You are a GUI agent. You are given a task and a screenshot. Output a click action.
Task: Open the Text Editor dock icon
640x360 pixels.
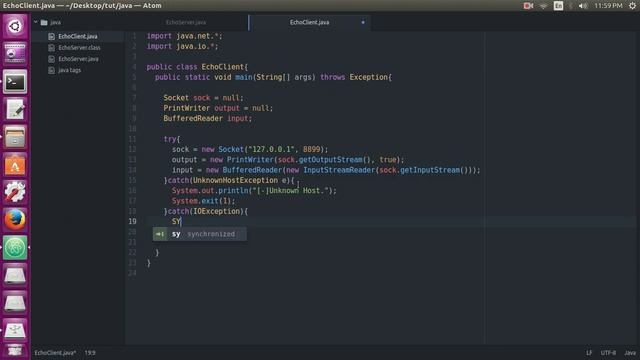click(15, 109)
